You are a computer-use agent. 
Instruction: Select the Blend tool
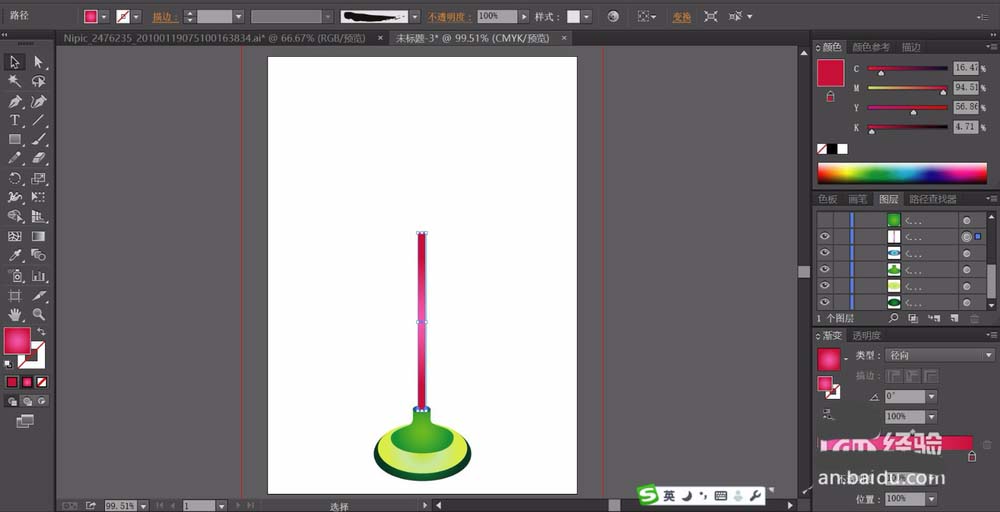38,256
